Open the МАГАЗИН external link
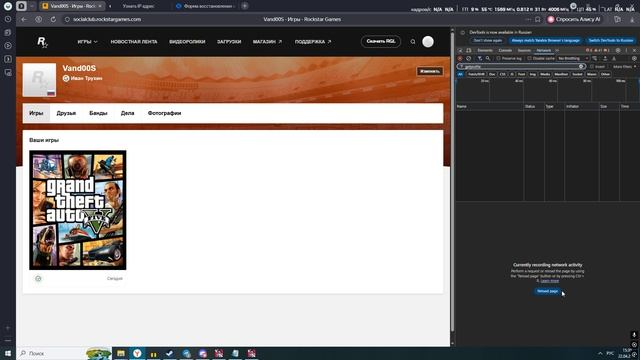 (x=267, y=42)
